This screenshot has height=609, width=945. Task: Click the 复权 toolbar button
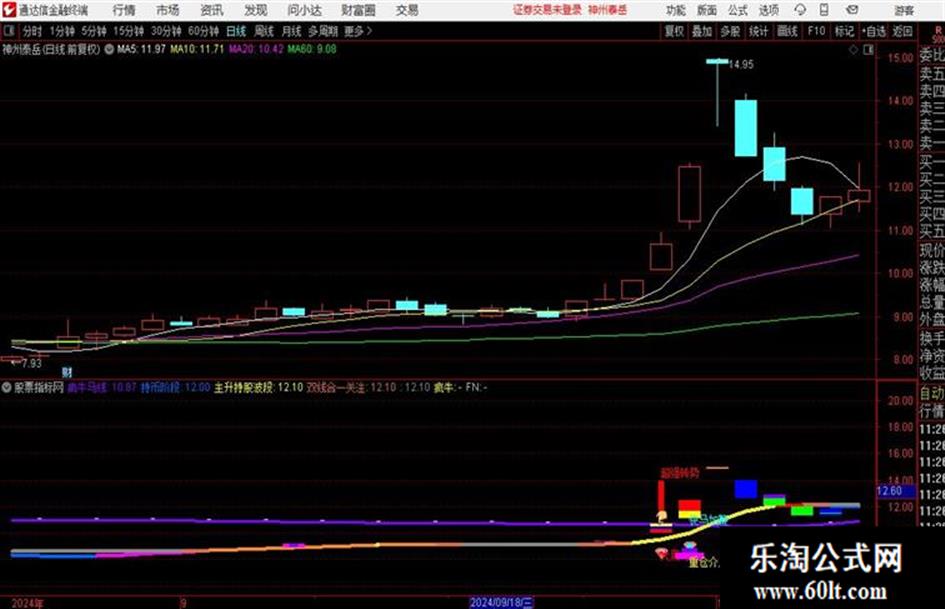674,31
